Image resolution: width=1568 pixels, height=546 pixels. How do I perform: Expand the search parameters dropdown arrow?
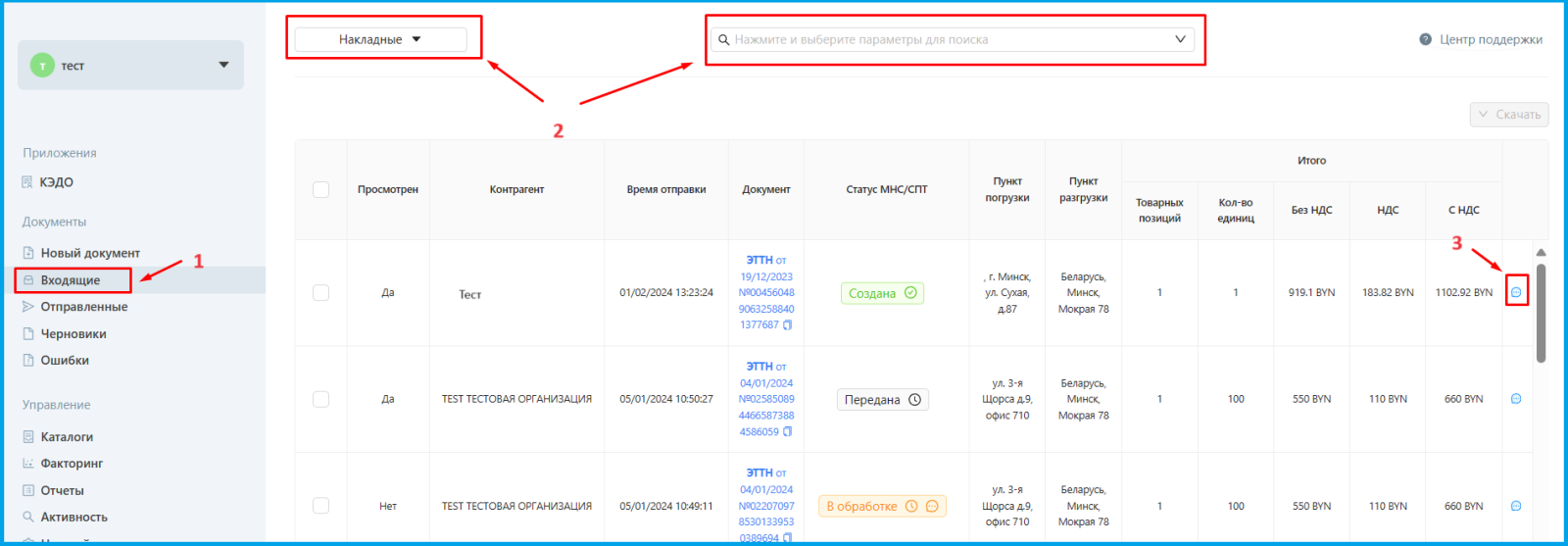point(1180,39)
